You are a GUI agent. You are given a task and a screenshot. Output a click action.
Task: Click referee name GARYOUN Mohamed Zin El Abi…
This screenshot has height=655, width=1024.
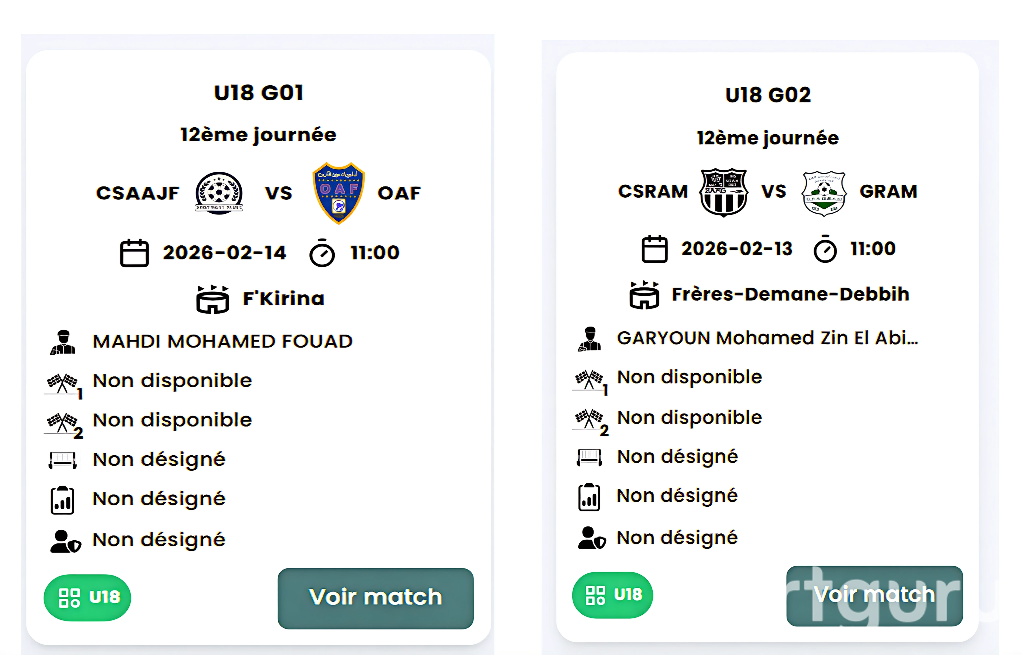click(767, 338)
